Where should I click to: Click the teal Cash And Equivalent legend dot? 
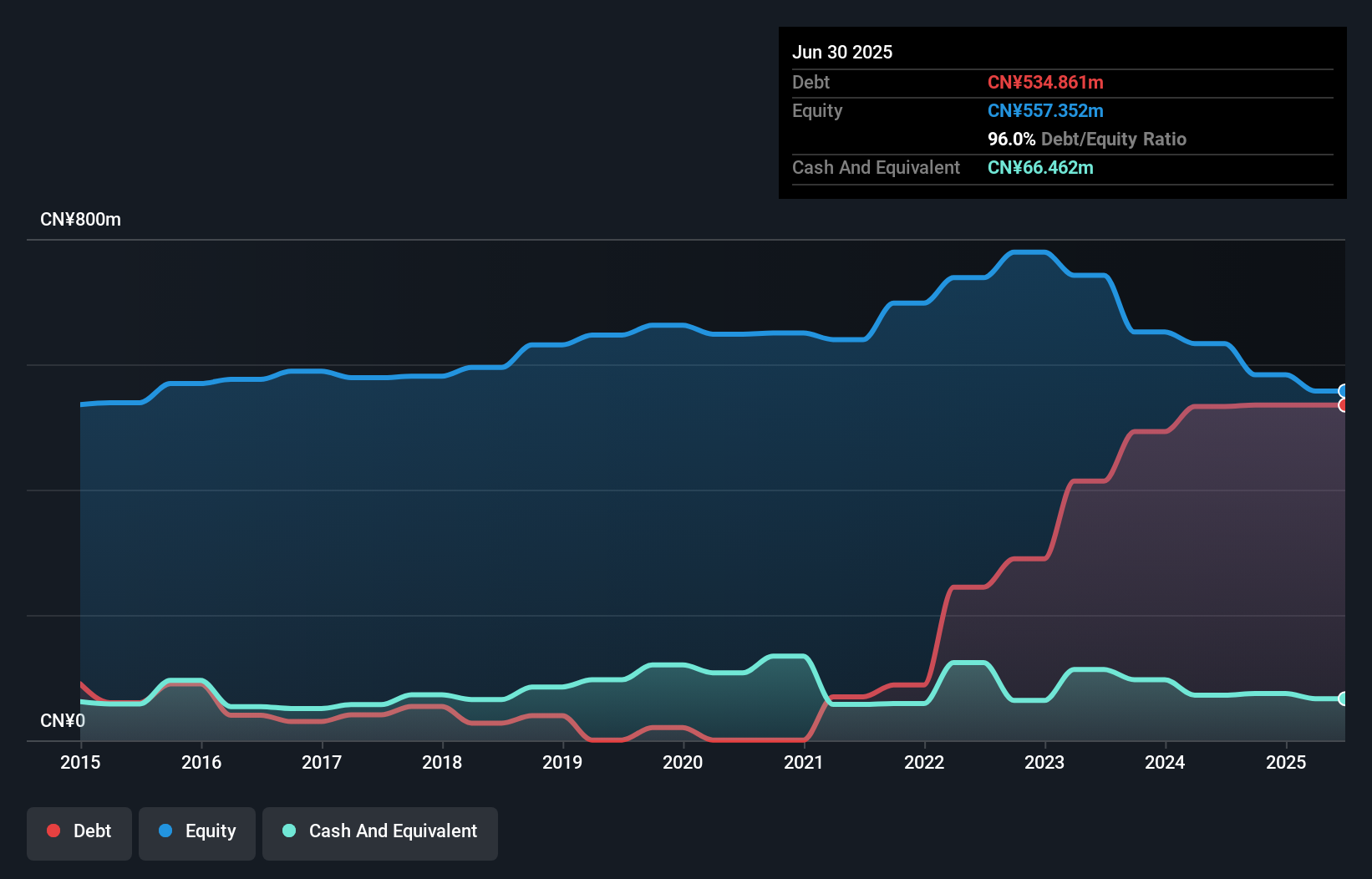(x=287, y=831)
